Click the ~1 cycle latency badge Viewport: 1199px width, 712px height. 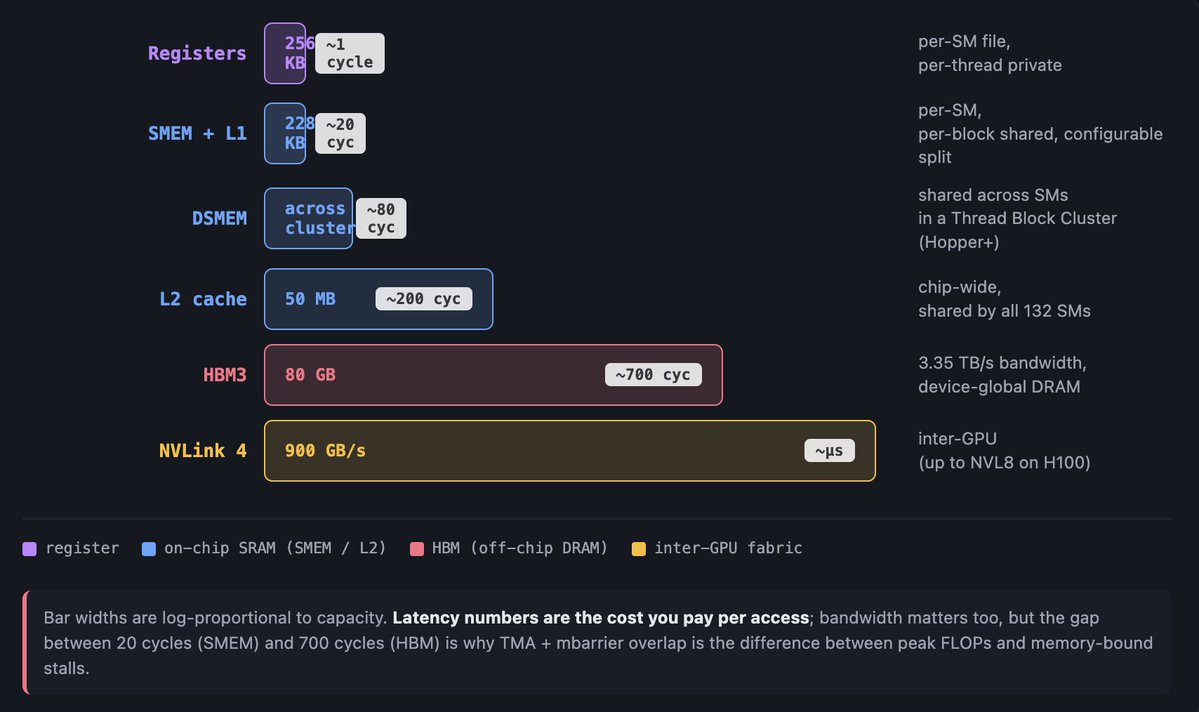350,53
